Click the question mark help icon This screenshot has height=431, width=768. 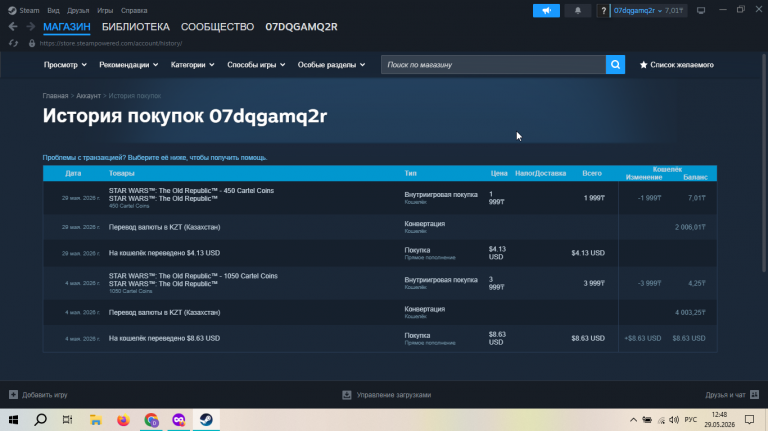(603, 10)
